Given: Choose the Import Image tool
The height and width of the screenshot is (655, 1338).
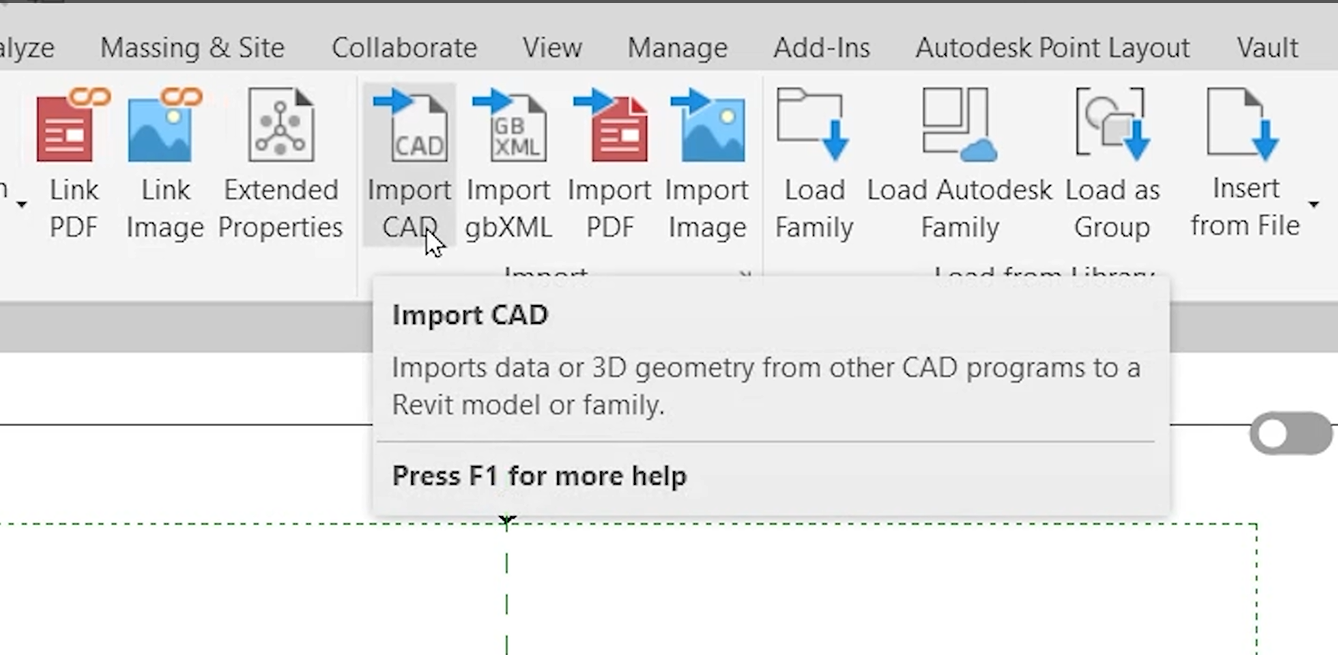Looking at the screenshot, I should coord(707,165).
